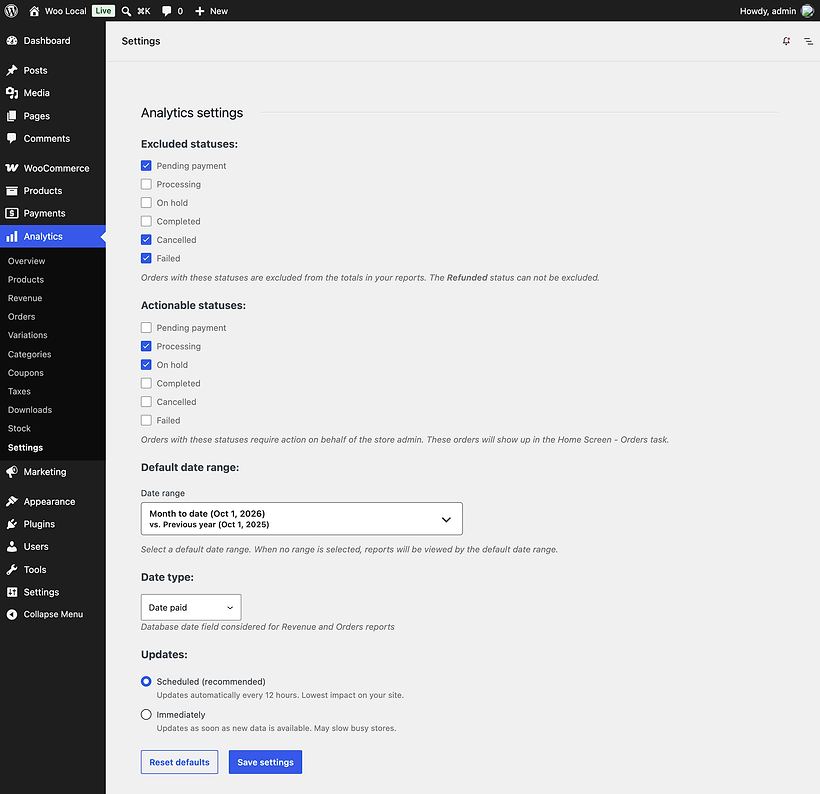Go to Orders analytics report
The height and width of the screenshot is (794, 820).
click(21, 316)
